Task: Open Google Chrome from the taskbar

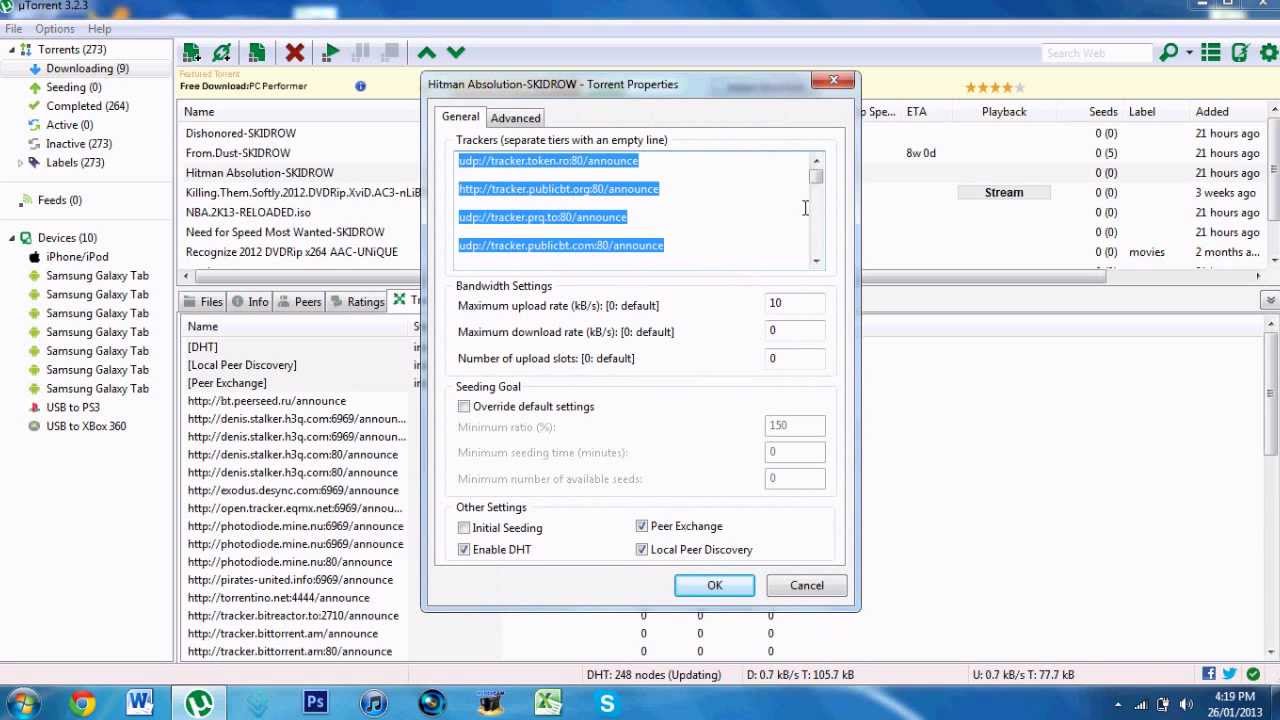Action: [x=82, y=704]
